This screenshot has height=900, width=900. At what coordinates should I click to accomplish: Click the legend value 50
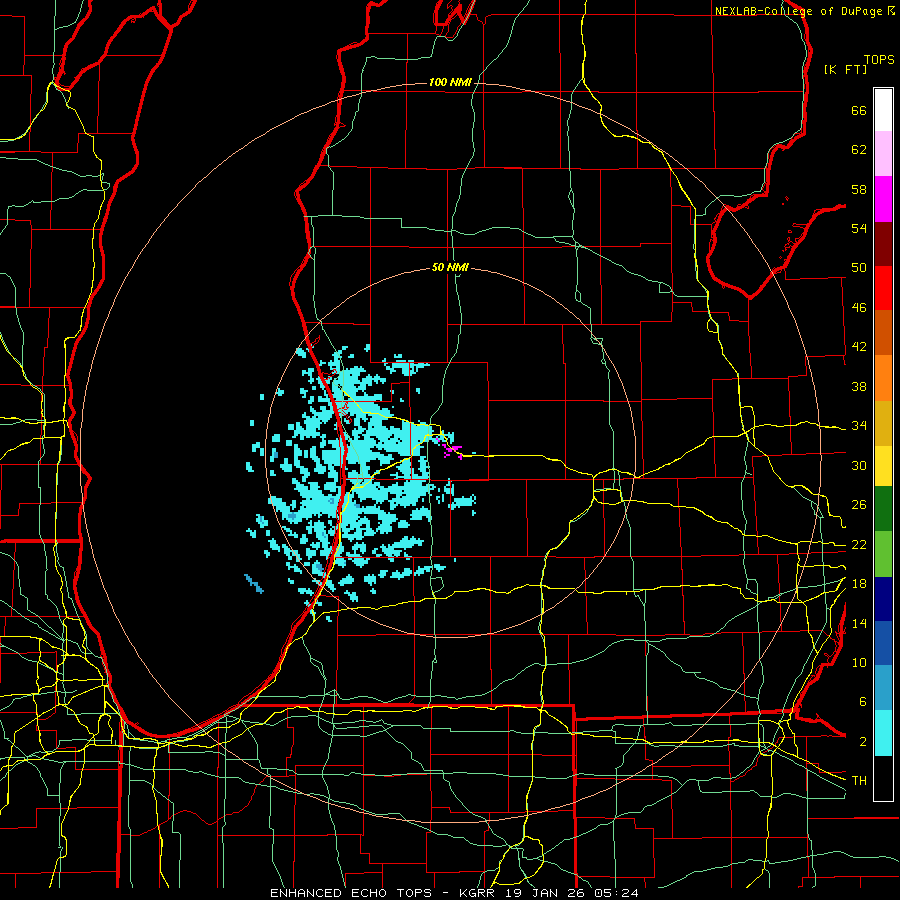tap(859, 268)
